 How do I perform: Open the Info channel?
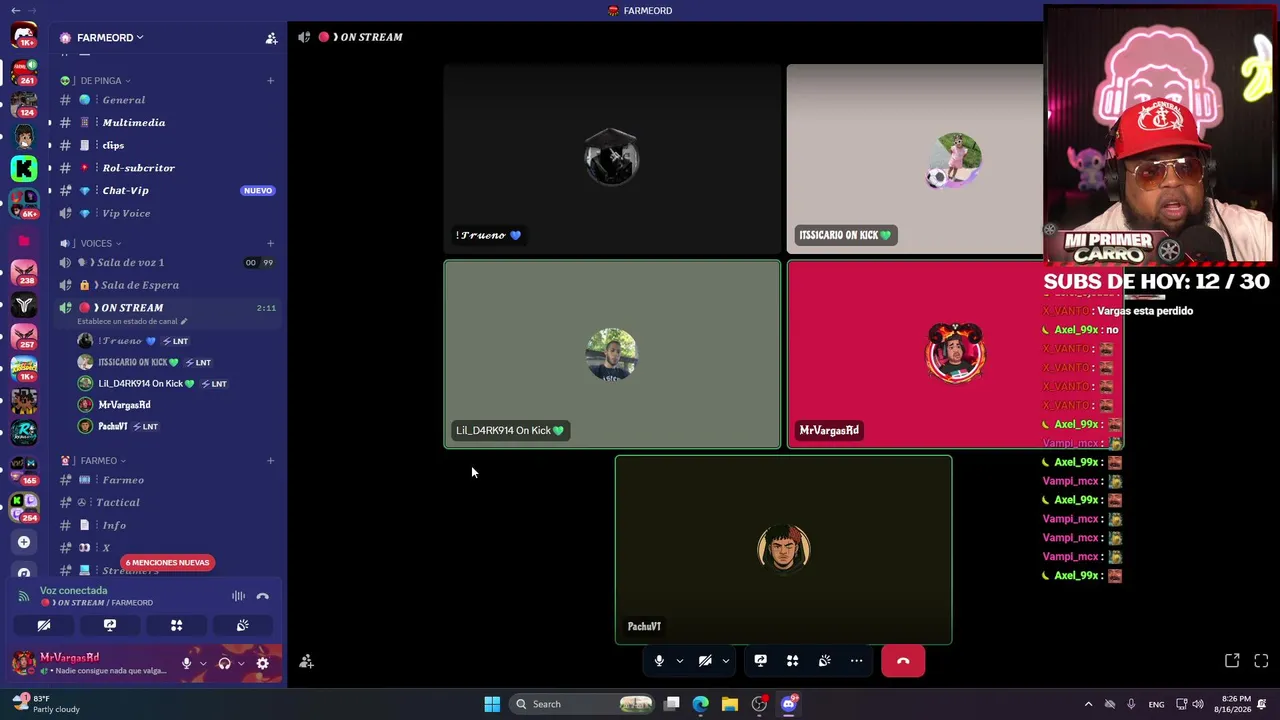coord(168,525)
